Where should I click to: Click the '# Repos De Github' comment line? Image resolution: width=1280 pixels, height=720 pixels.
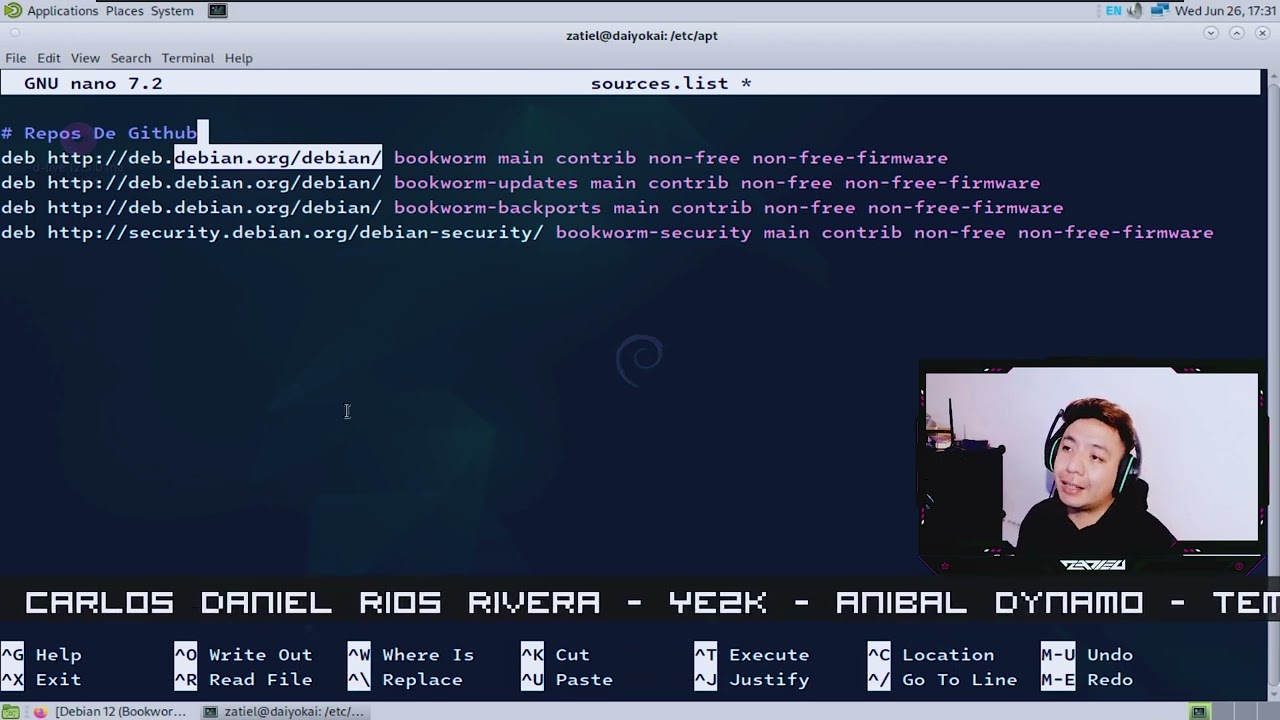[x=99, y=133]
